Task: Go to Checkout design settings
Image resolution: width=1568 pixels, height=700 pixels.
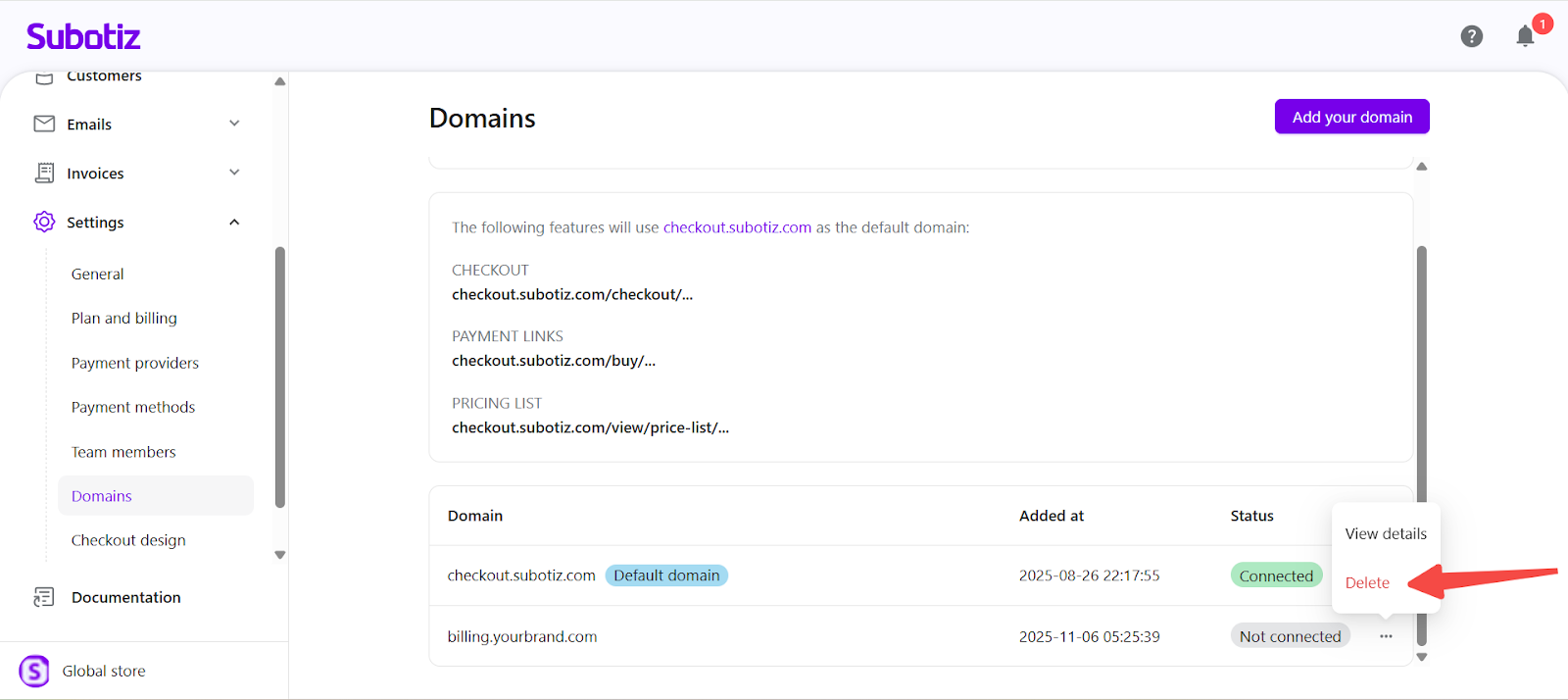Action: coord(128,540)
